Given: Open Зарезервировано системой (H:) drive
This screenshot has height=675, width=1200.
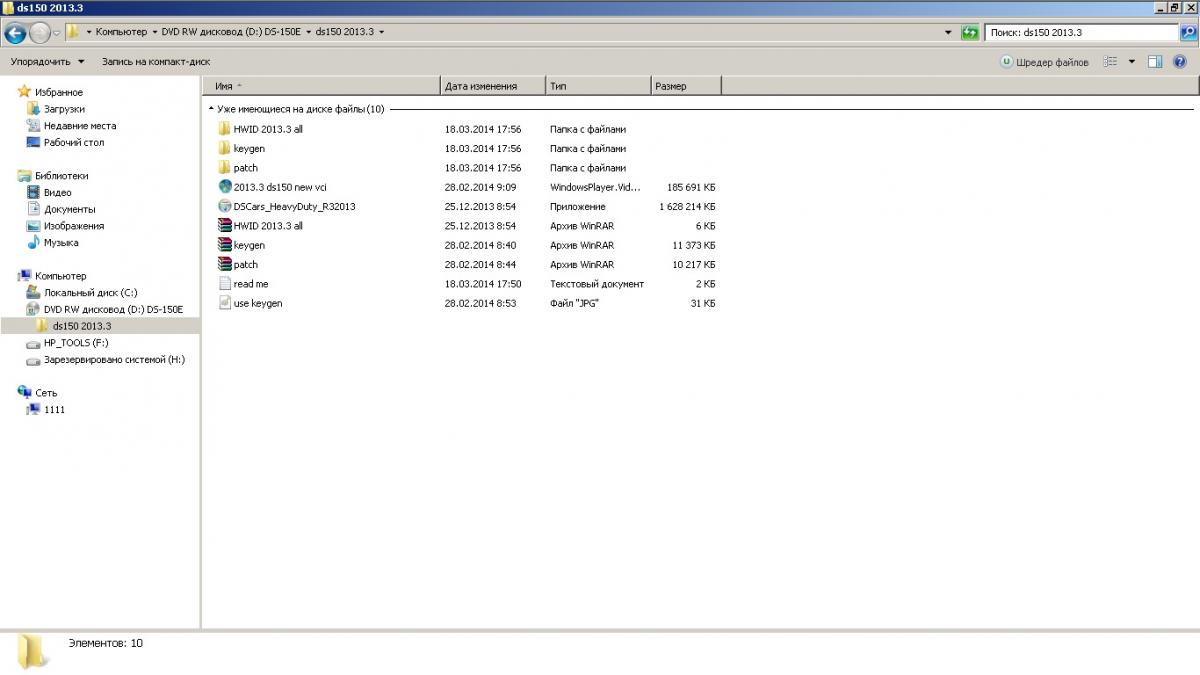Looking at the screenshot, I should [x=114, y=360].
